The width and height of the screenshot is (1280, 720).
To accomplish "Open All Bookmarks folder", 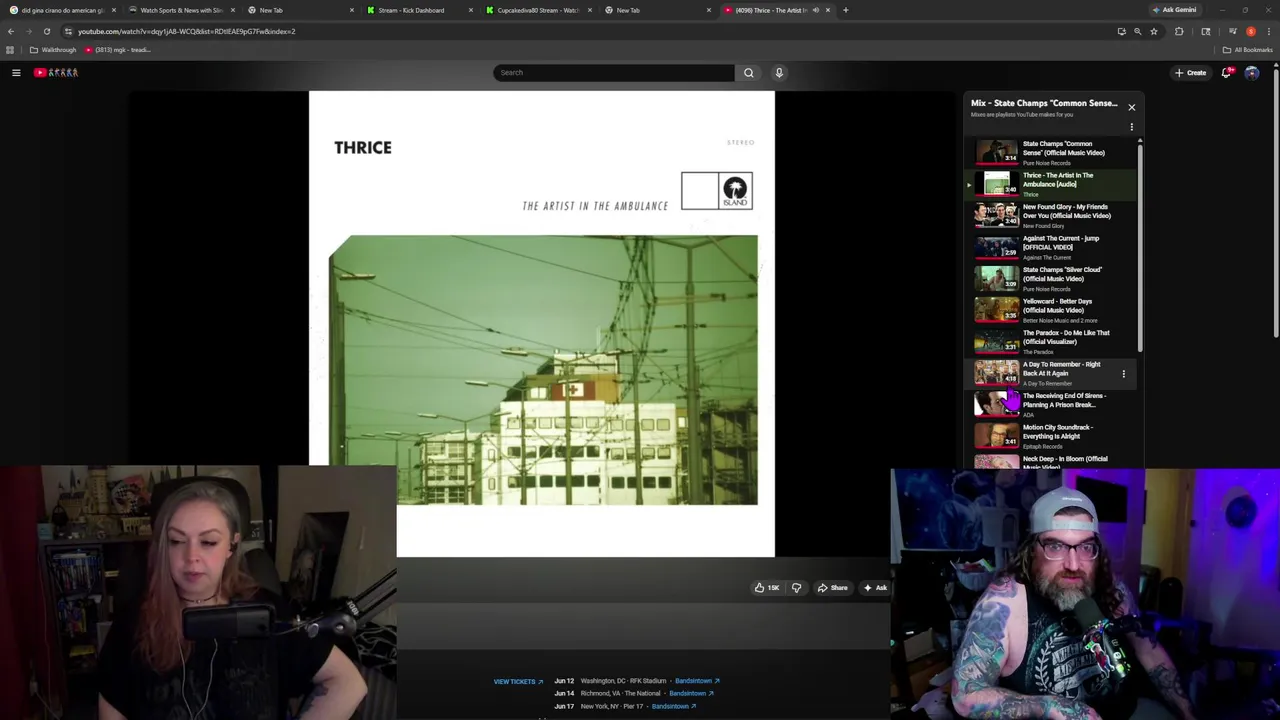I will 1248,50.
